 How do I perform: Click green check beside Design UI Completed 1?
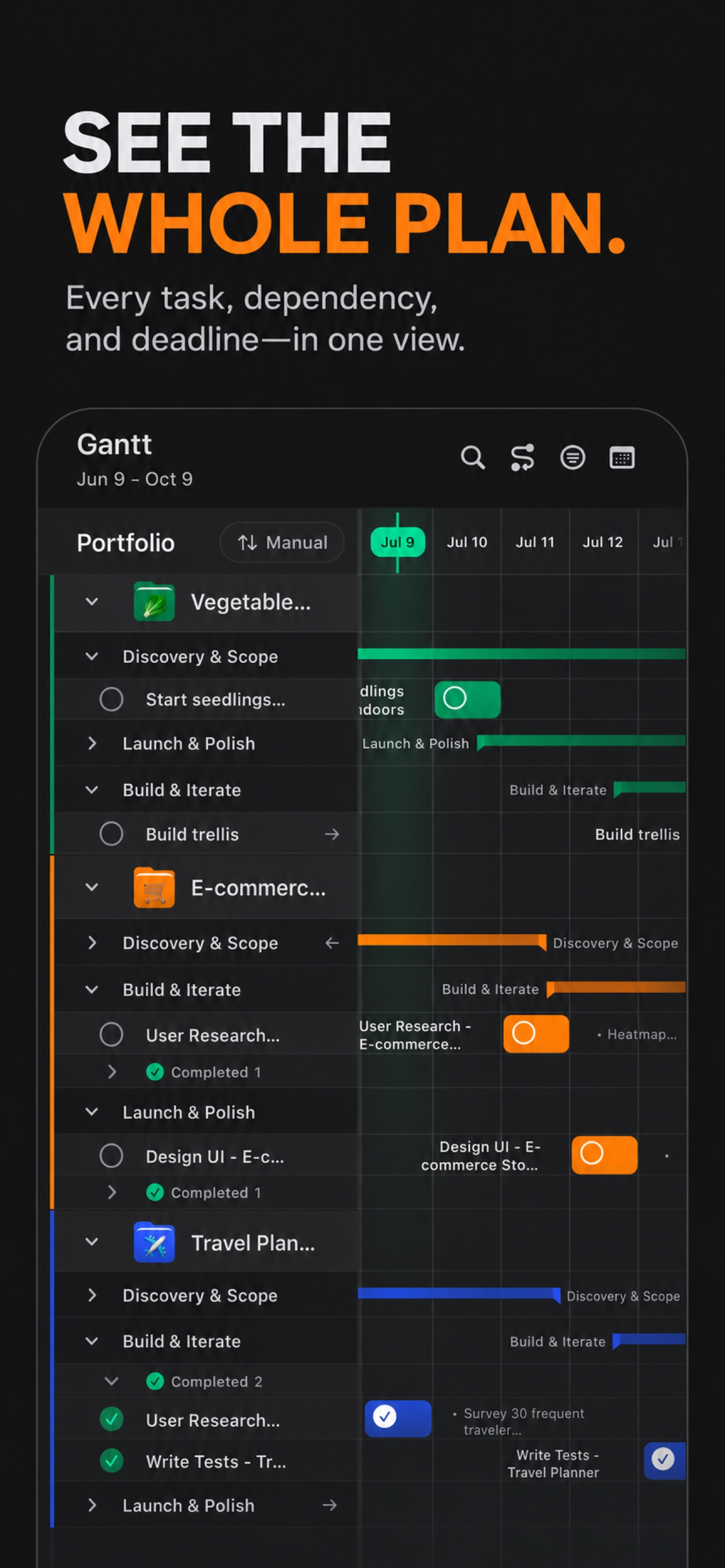155,1193
